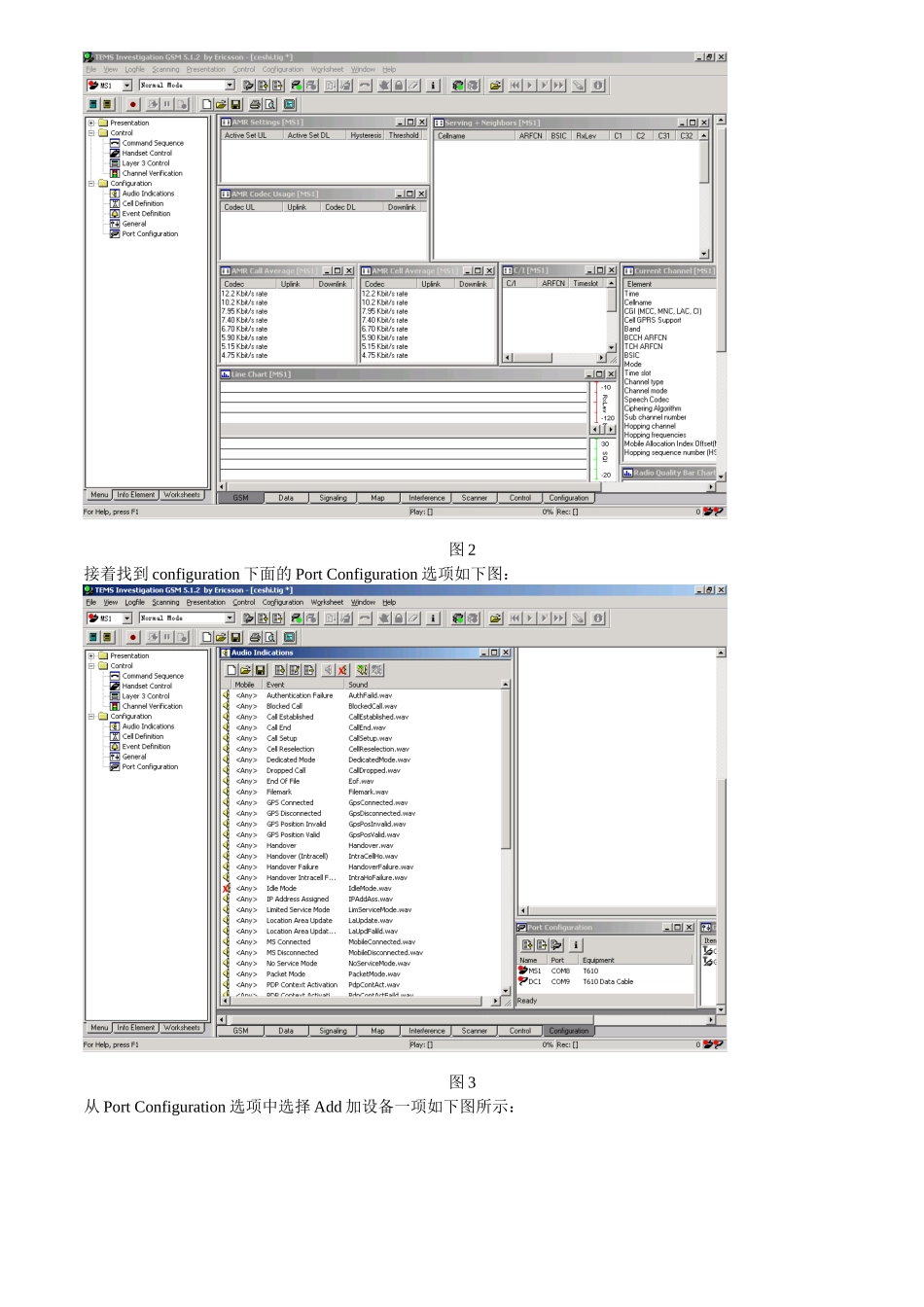Click New document icon in Audio Indications toolbar
The image size is (924, 1307).
[231, 670]
